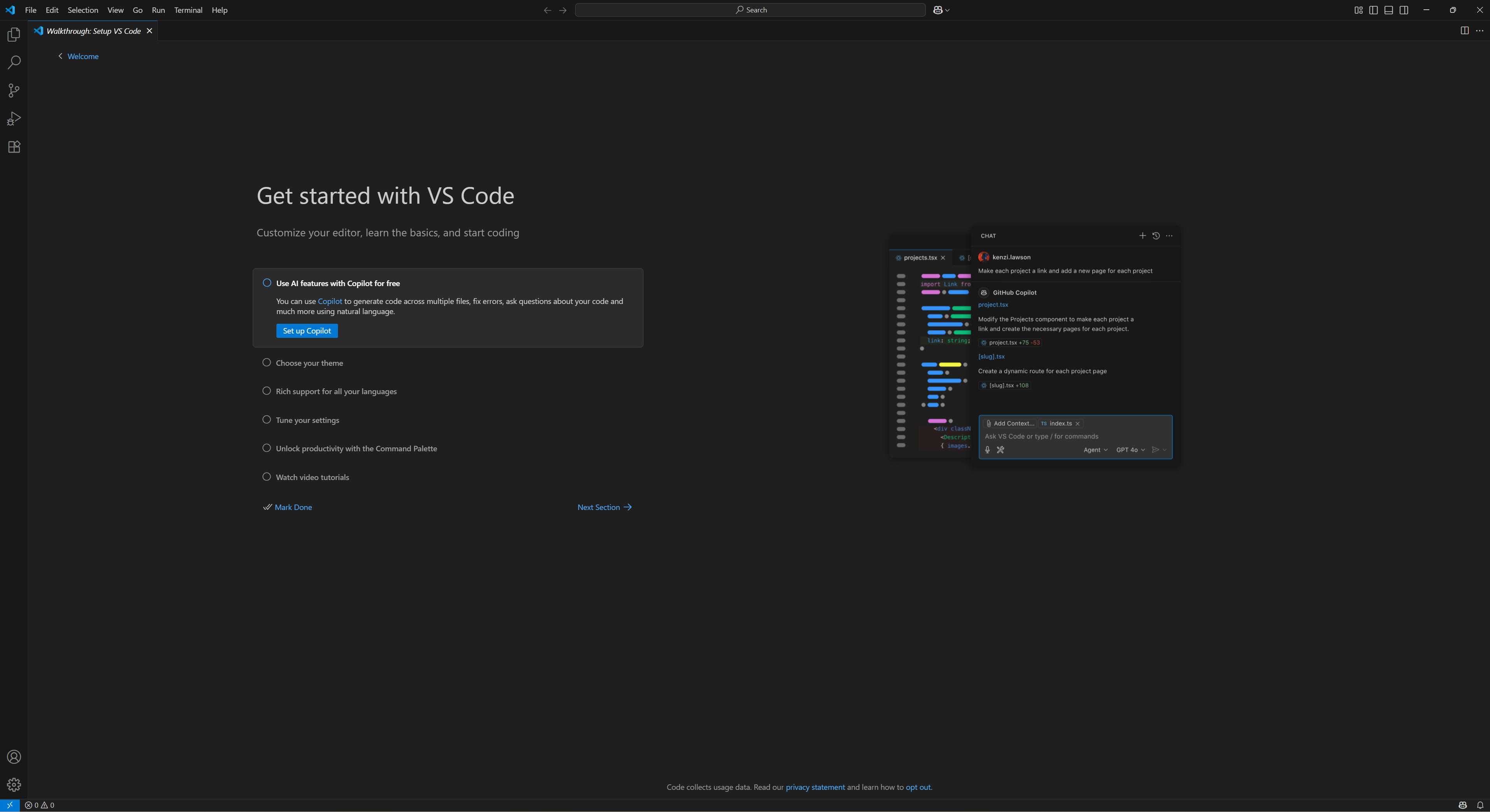Open the Manage gear menu

(x=14, y=785)
